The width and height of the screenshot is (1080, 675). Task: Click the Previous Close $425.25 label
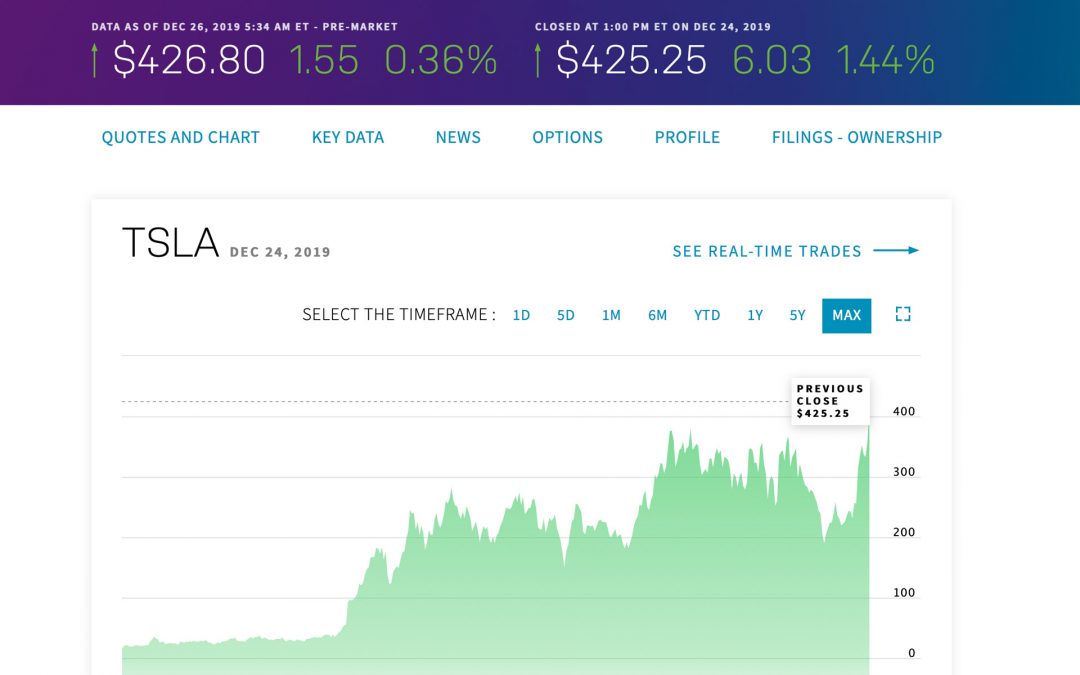pos(830,401)
